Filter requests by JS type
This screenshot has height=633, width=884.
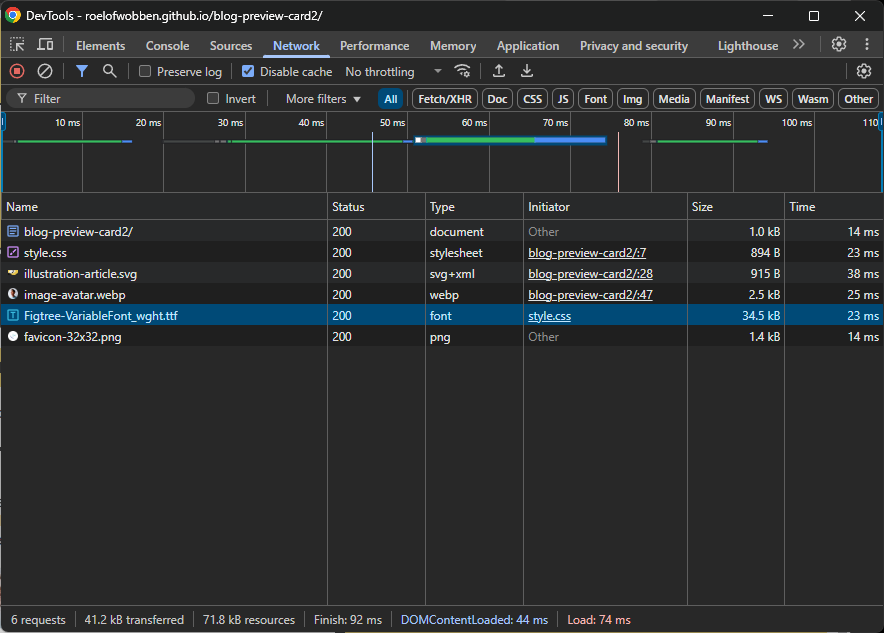pyautogui.click(x=563, y=99)
